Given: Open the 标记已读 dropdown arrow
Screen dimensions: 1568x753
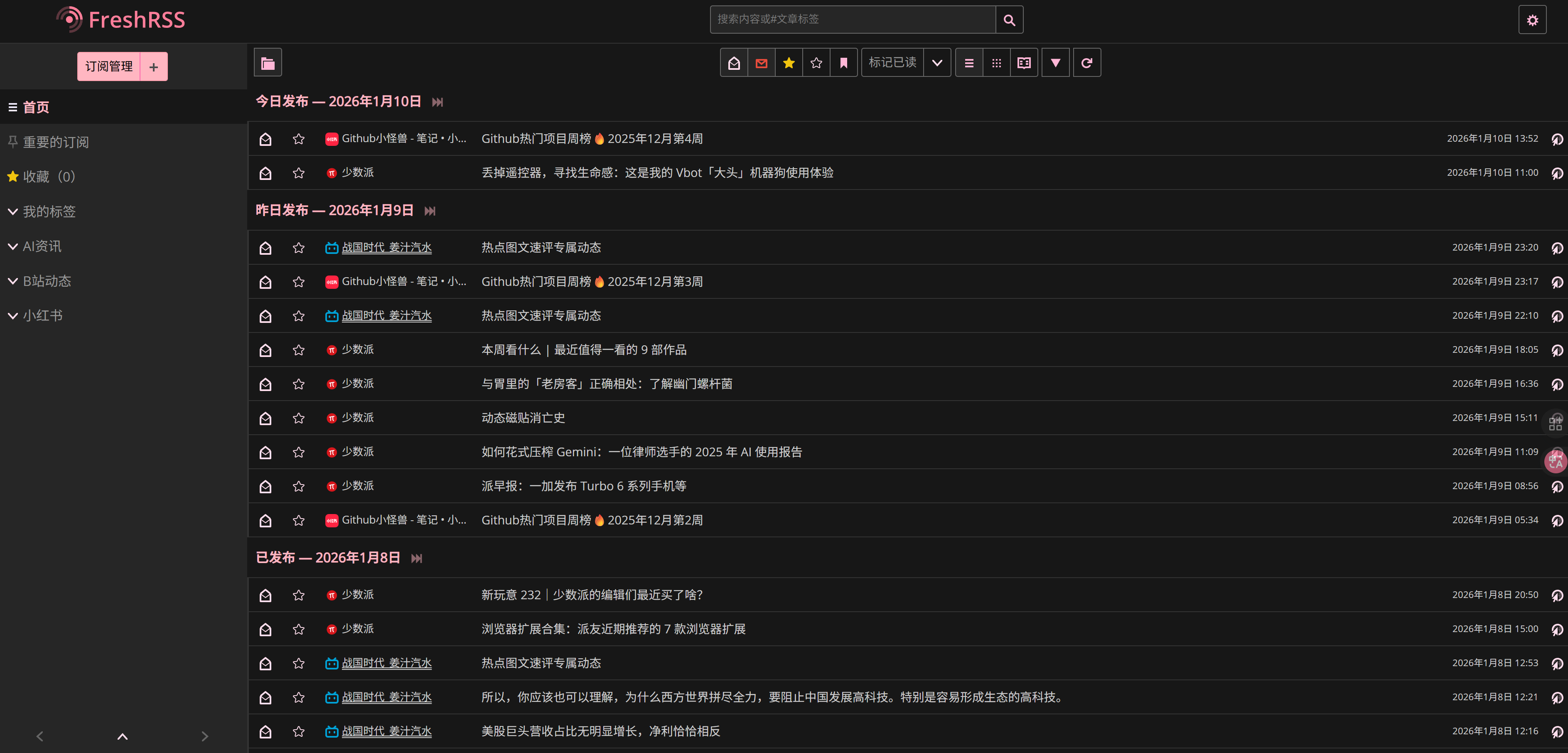Looking at the screenshot, I should (937, 63).
